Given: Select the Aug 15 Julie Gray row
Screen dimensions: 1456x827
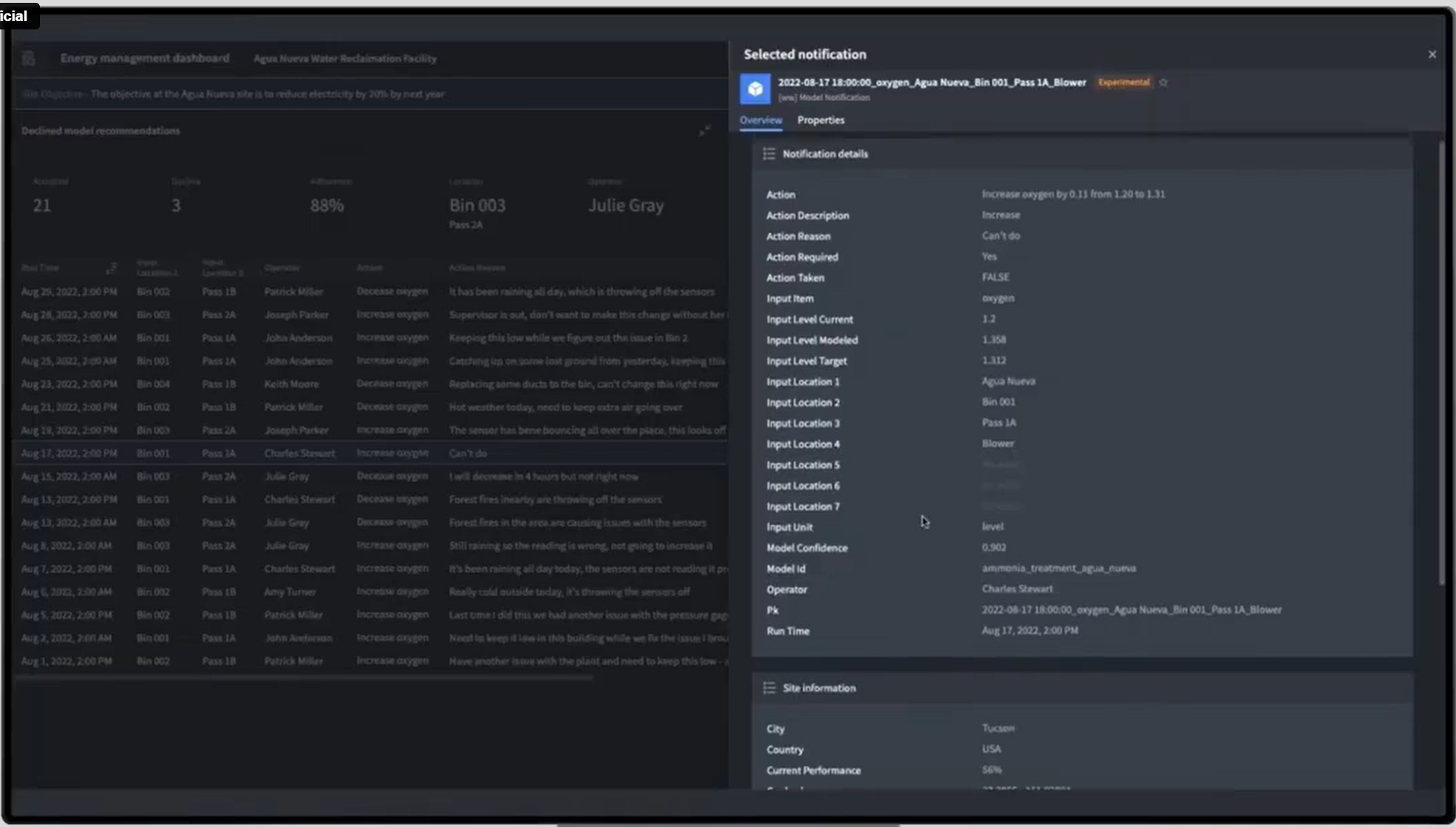Looking at the screenshot, I should (x=371, y=477).
